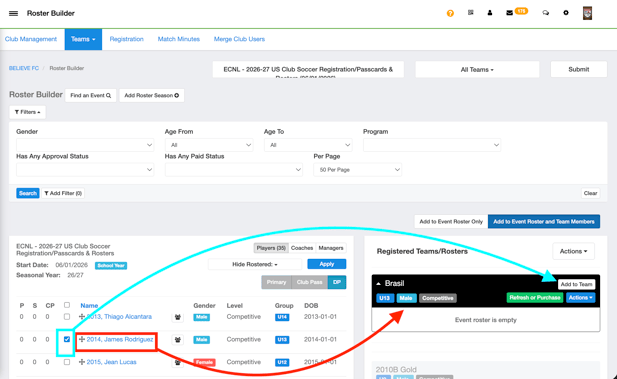Toggle the select-all players checkbox

(67, 305)
